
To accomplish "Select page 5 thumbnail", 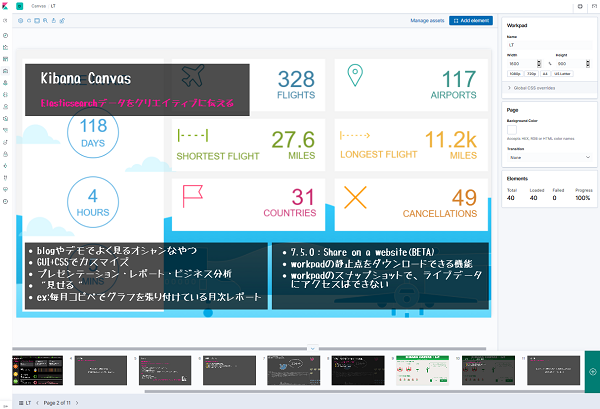I will (x=165, y=370).
